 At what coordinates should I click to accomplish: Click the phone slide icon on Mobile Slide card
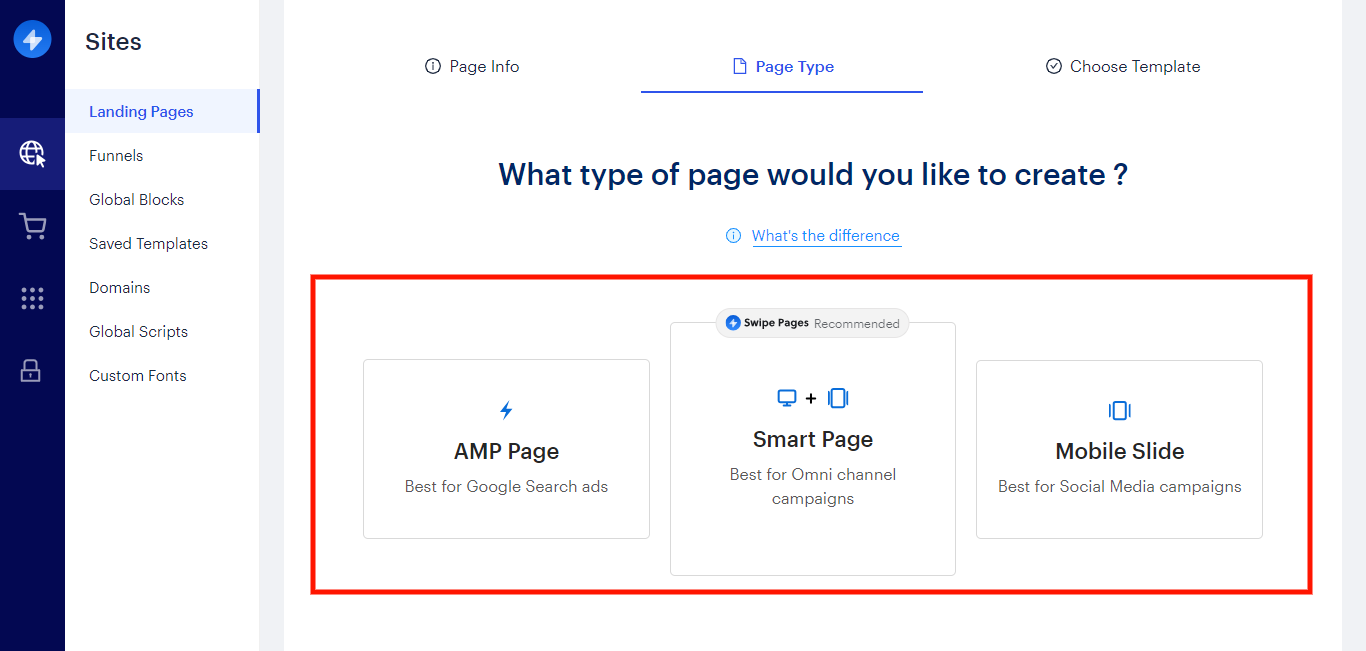pos(1119,410)
